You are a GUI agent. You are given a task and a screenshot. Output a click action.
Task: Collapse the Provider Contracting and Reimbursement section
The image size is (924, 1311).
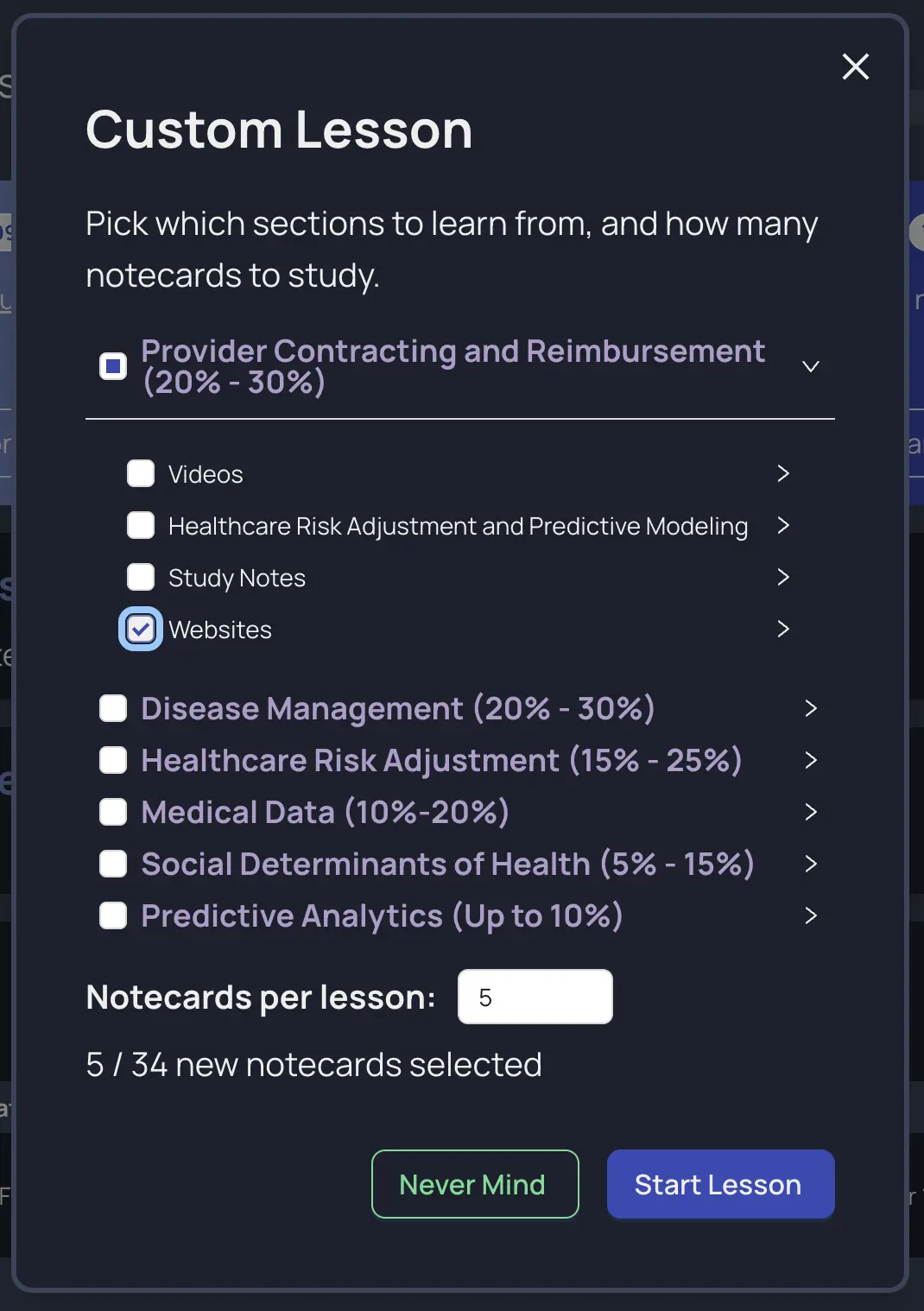pyautogui.click(x=810, y=366)
